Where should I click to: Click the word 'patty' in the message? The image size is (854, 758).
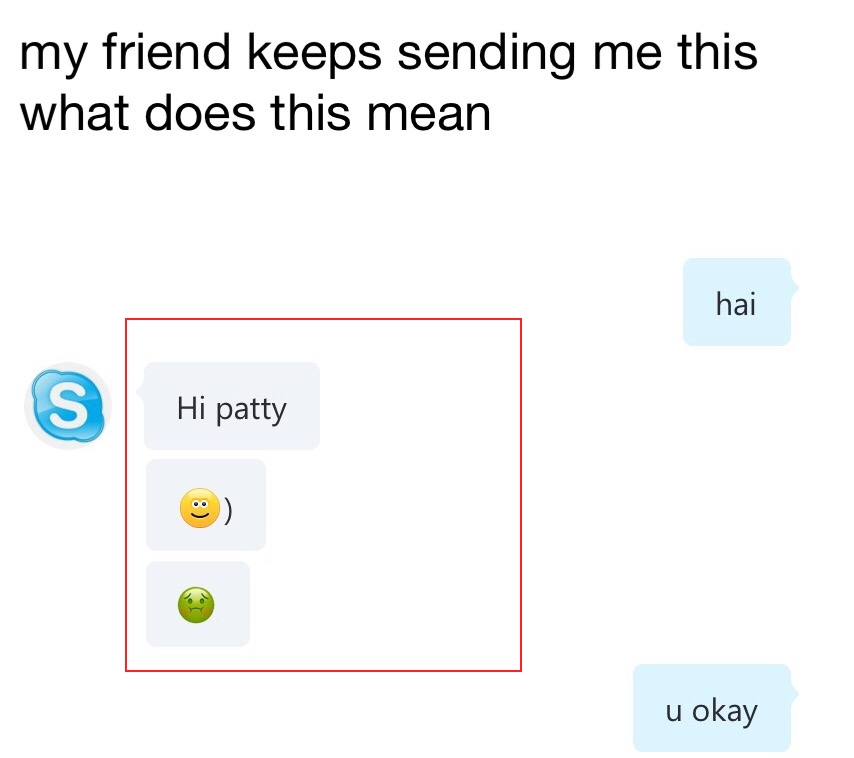point(251,410)
